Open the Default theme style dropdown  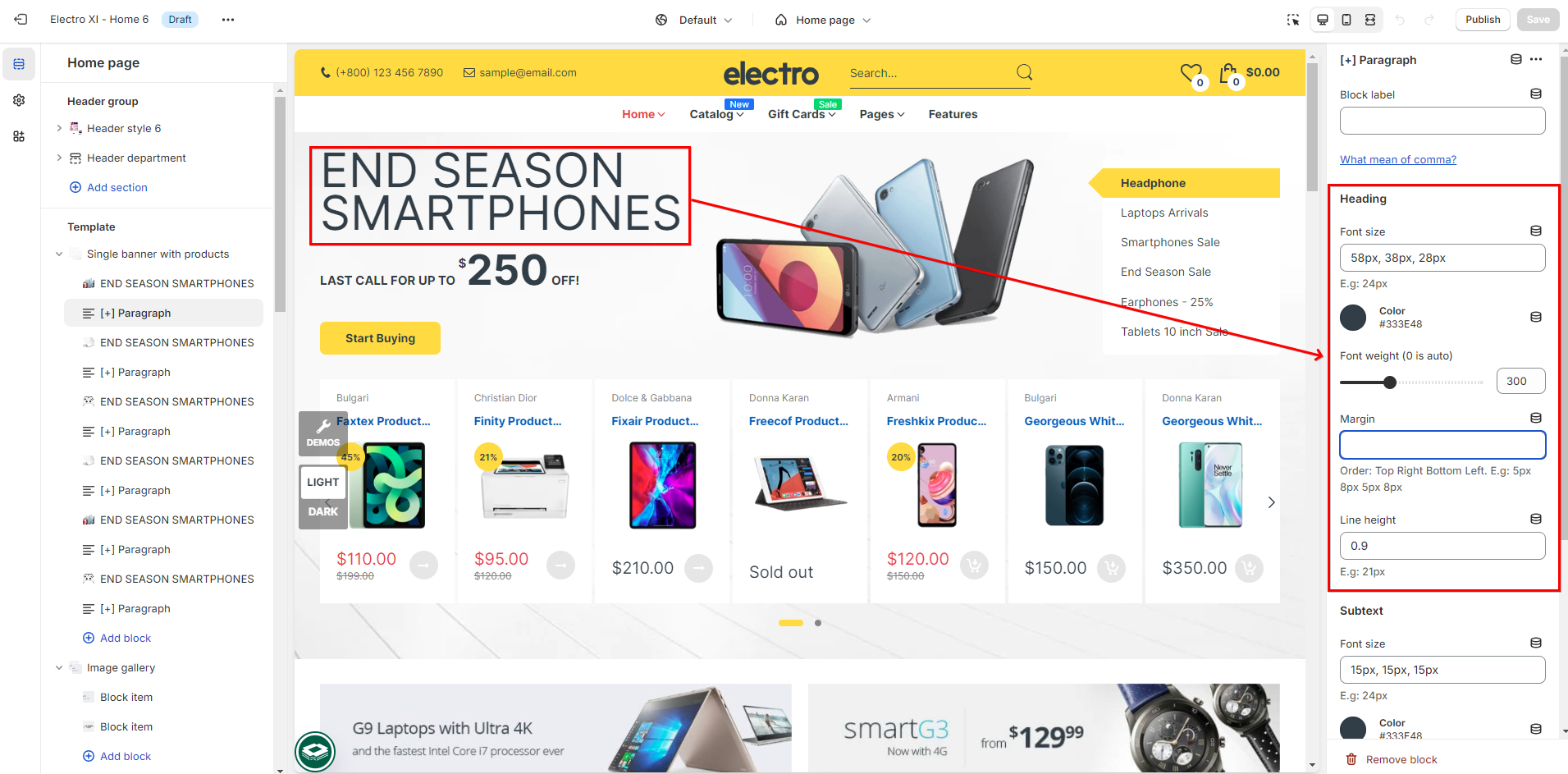[x=693, y=20]
